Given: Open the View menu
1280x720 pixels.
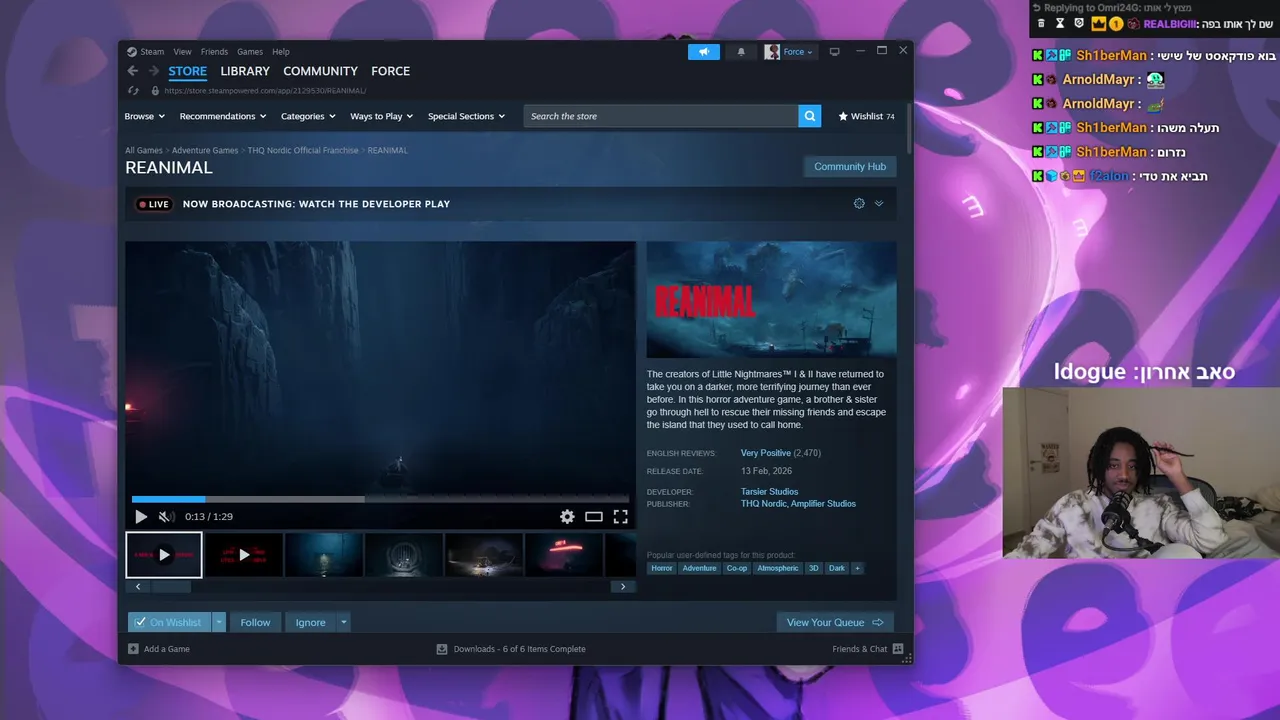Looking at the screenshot, I should (182, 52).
